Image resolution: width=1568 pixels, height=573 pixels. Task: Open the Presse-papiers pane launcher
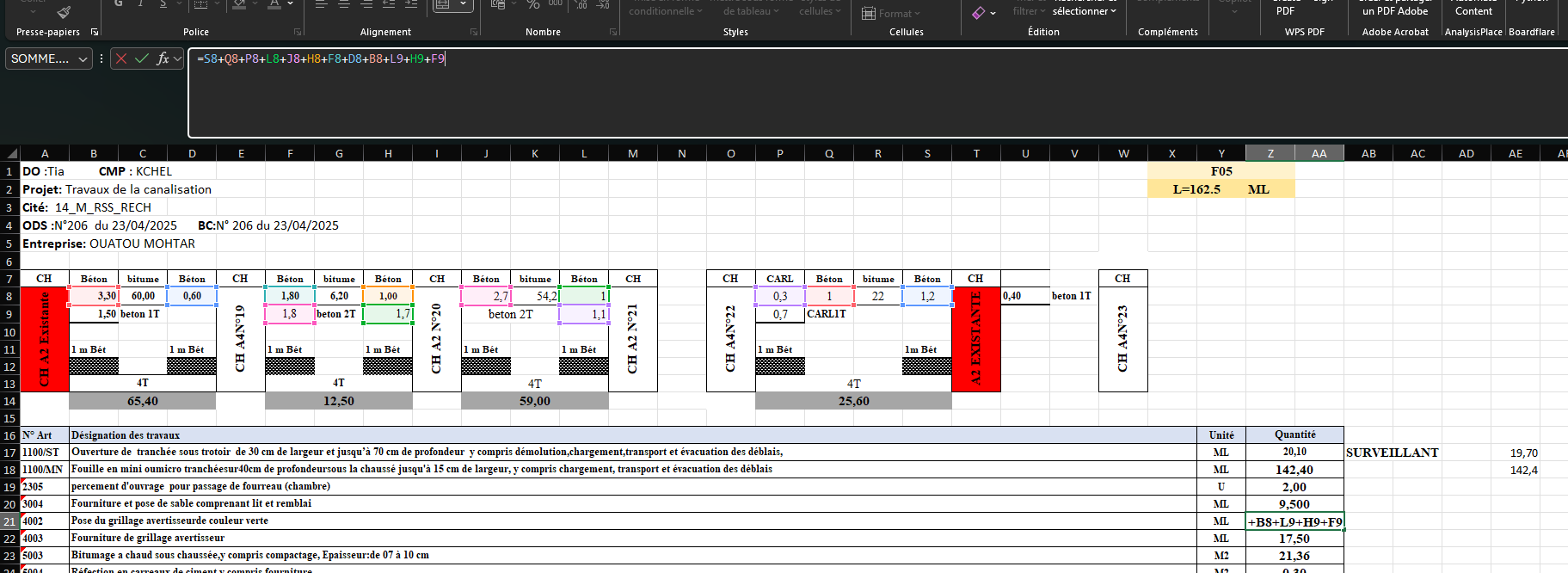[95, 32]
